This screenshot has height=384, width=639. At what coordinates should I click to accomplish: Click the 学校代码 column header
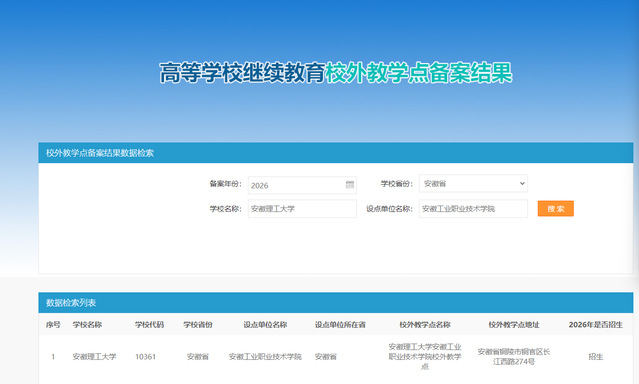(x=150, y=325)
